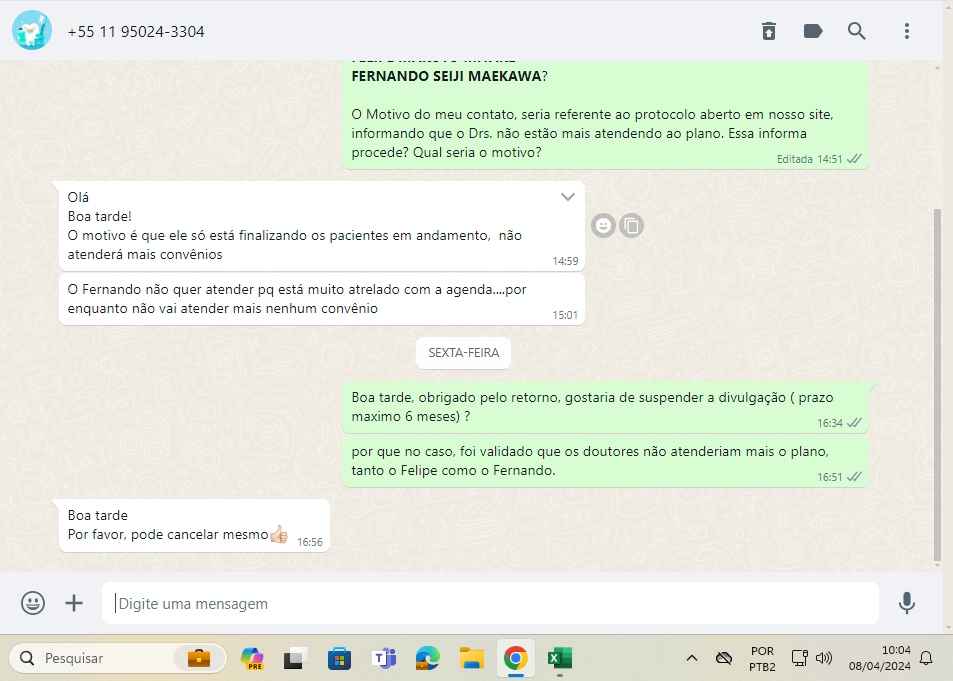The height and width of the screenshot is (681, 953).
Task: Click the 'Digite uma mensagem' input field
Action: pyautogui.click(x=490, y=604)
